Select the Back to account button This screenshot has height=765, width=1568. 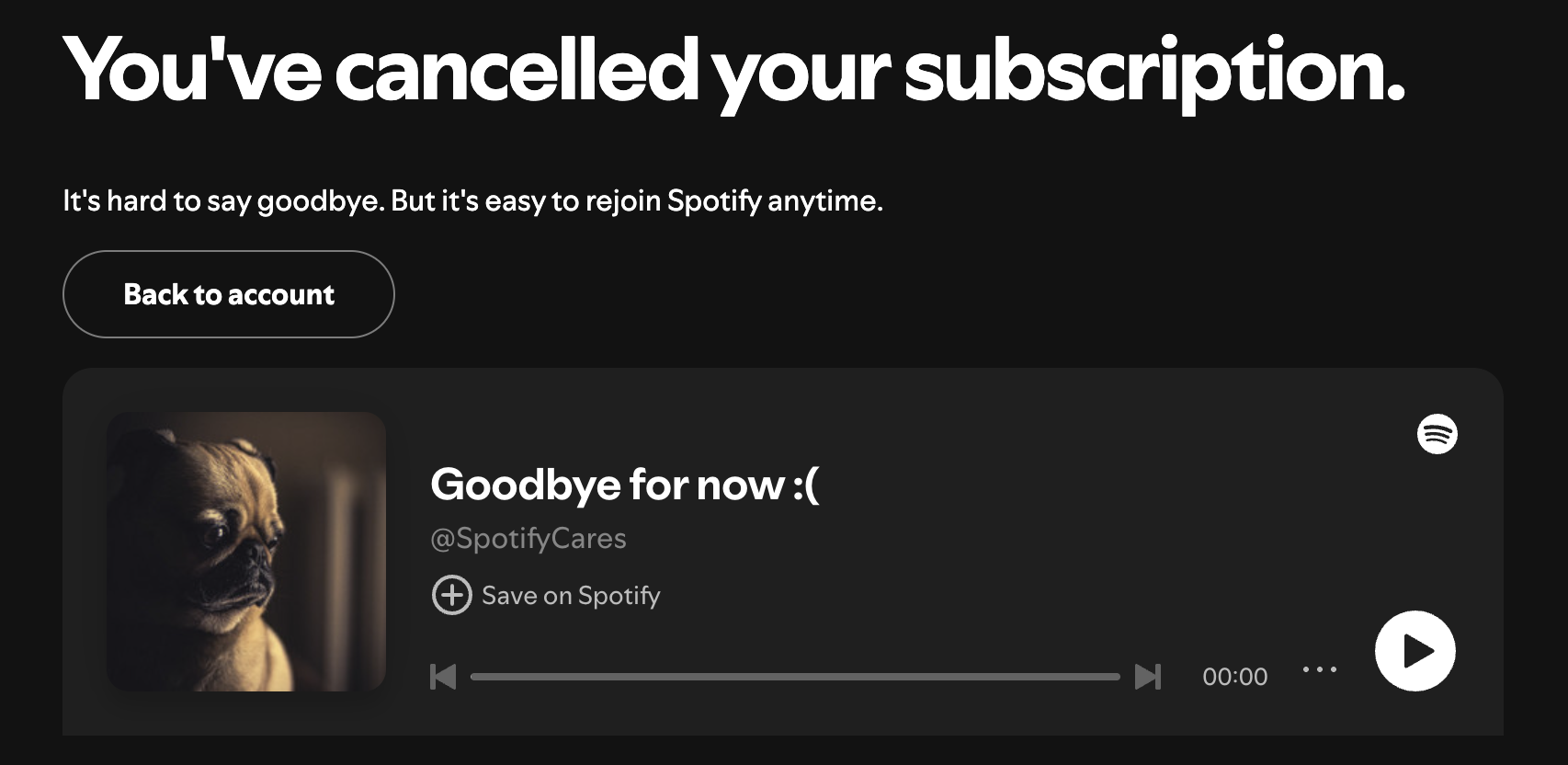[x=228, y=294]
